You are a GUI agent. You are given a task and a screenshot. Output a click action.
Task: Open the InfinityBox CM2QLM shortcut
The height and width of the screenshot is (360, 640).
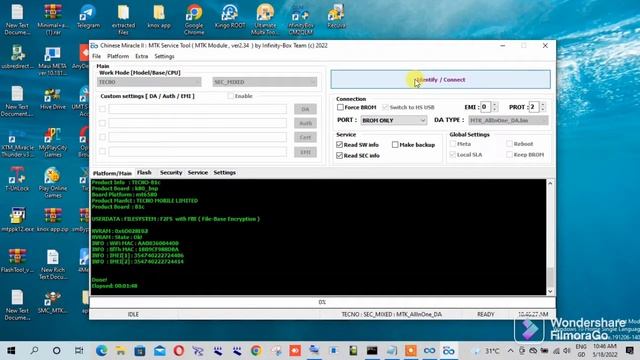(300, 19)
